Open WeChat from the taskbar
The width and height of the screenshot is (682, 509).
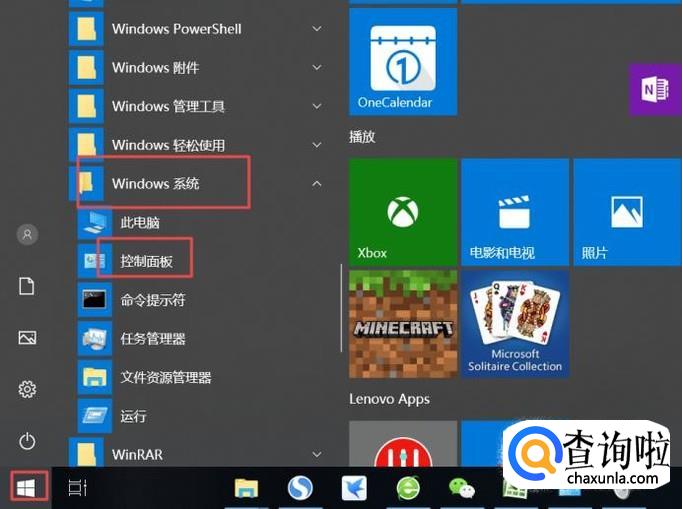461,487
